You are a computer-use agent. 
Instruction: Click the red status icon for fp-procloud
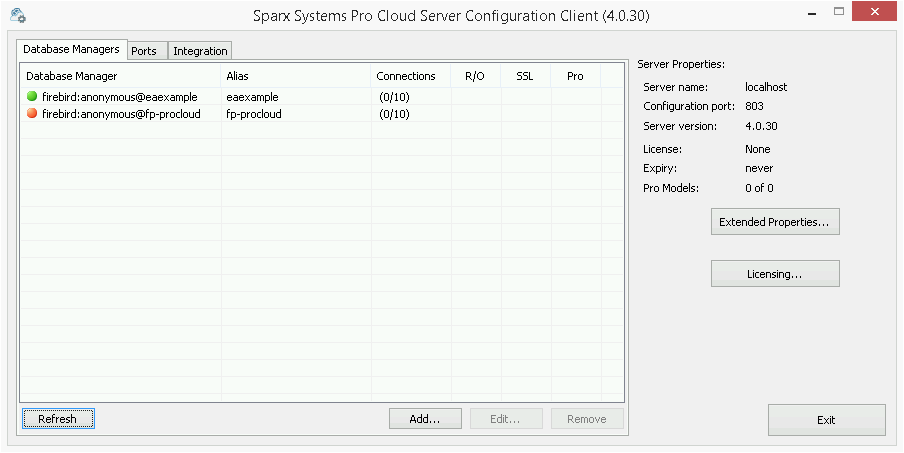point(32,114)
